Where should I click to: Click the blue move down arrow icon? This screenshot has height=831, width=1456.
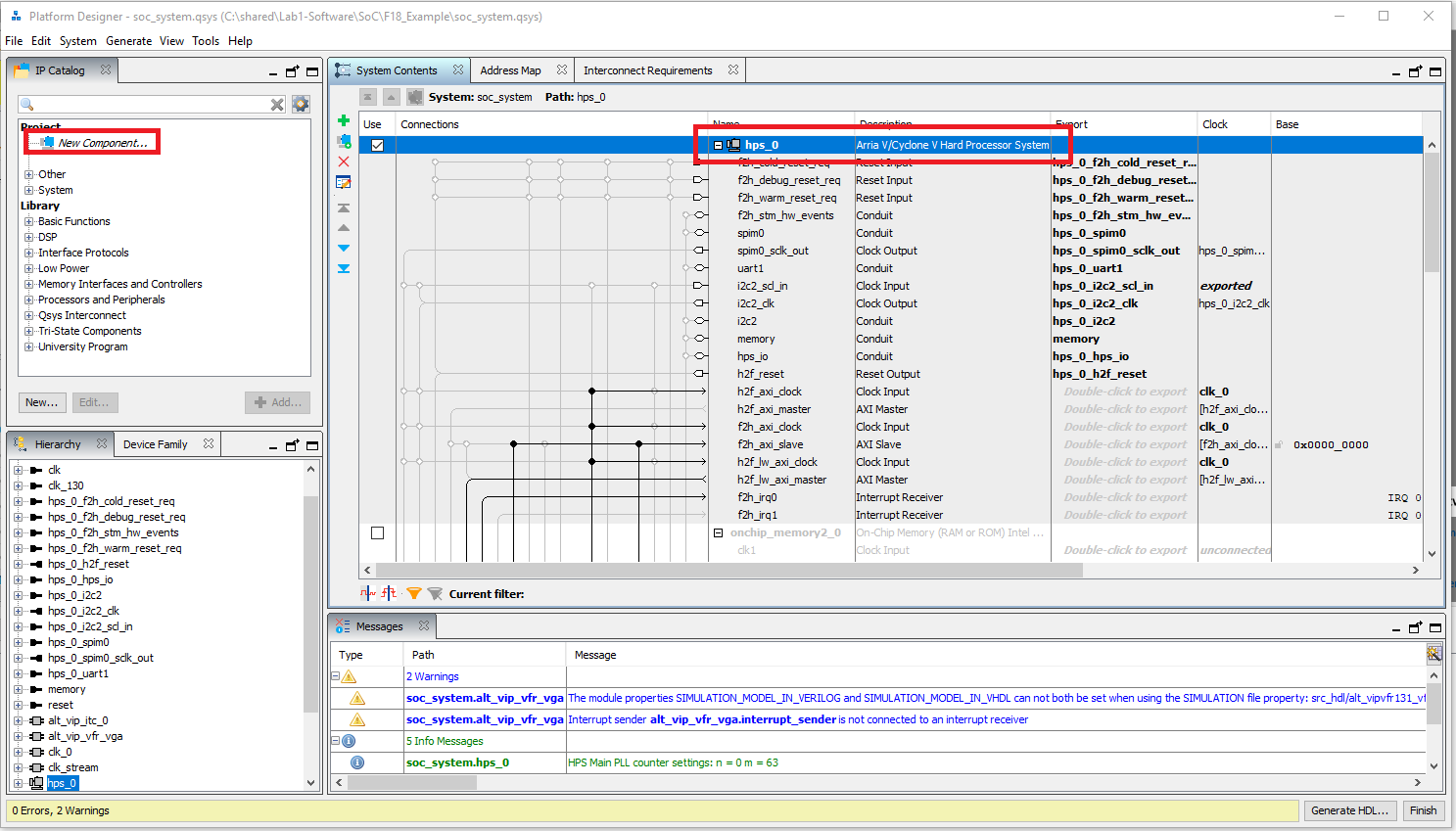coord(344,248)
